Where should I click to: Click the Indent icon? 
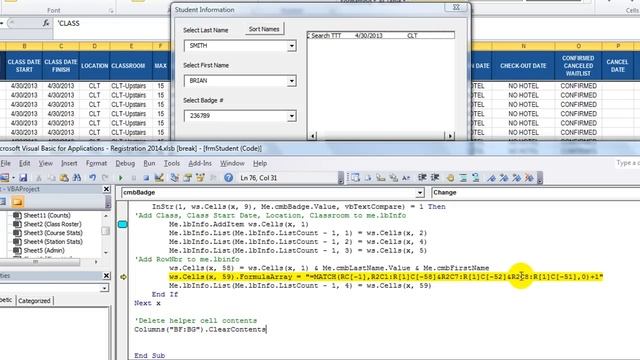[x=422, y=178]
